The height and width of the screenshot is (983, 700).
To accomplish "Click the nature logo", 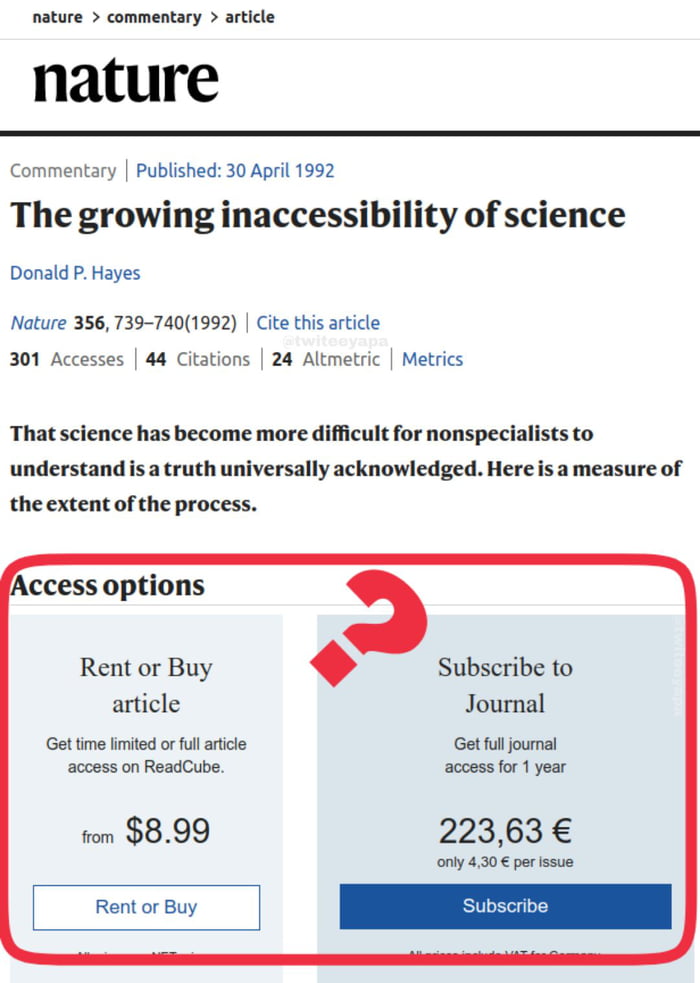I will coord(125,82).
